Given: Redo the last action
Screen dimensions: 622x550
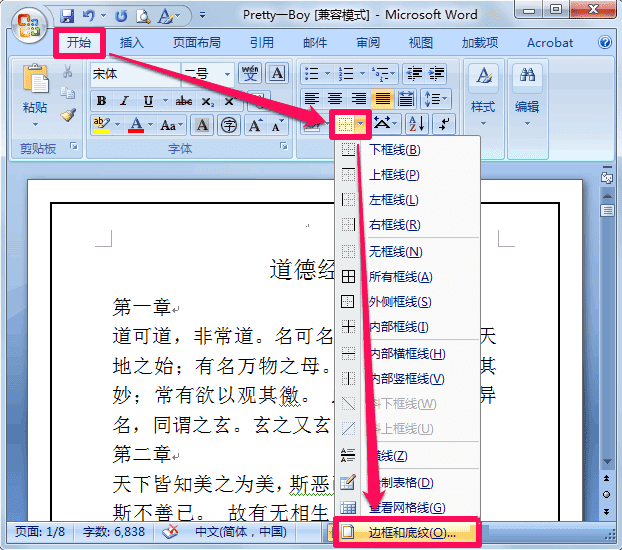Looking at the screenshot, I should [x=121, y=16].
